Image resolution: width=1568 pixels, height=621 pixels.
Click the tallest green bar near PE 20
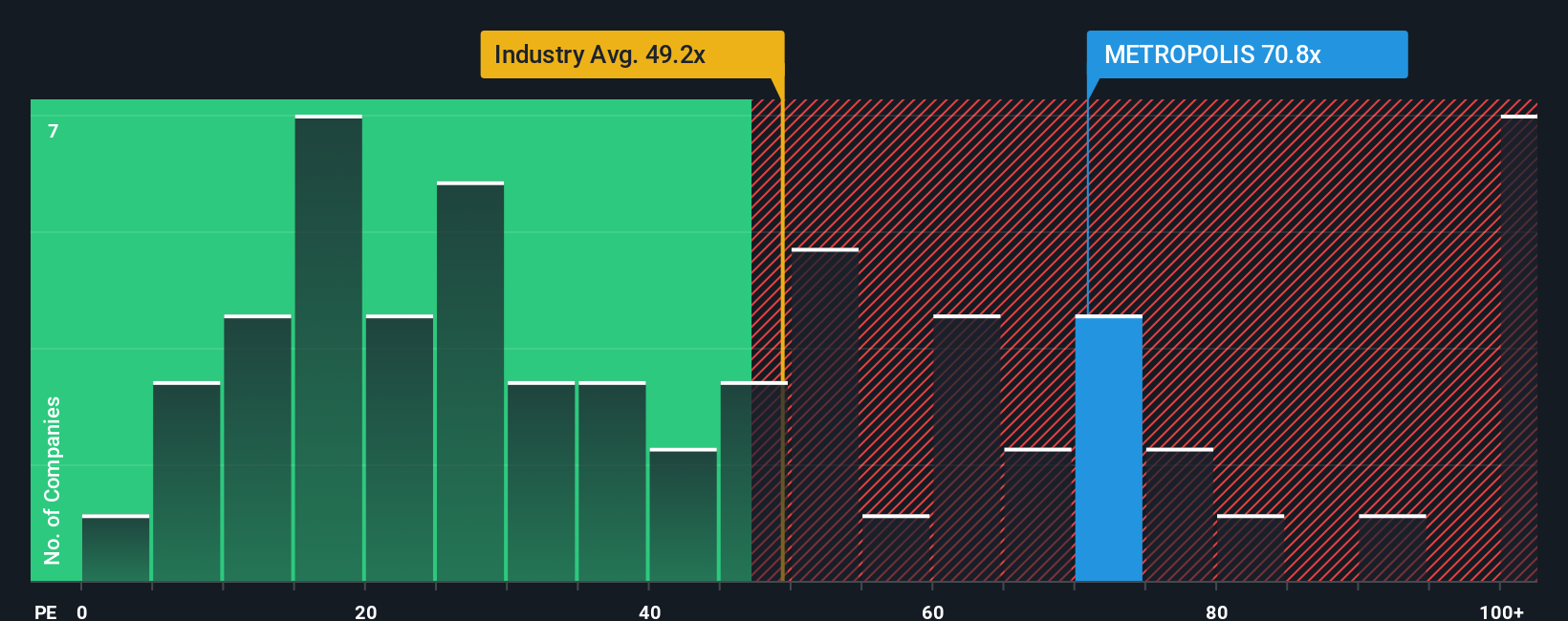(x=329, y=348)
